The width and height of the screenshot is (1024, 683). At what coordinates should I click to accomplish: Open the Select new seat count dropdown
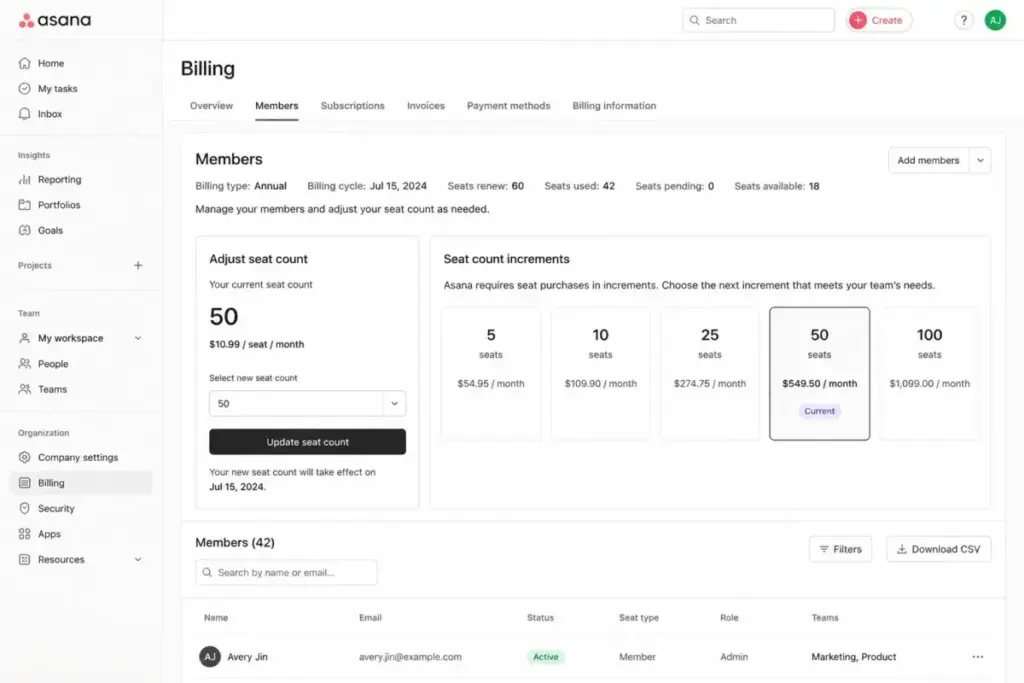click(x=307, y=404)
